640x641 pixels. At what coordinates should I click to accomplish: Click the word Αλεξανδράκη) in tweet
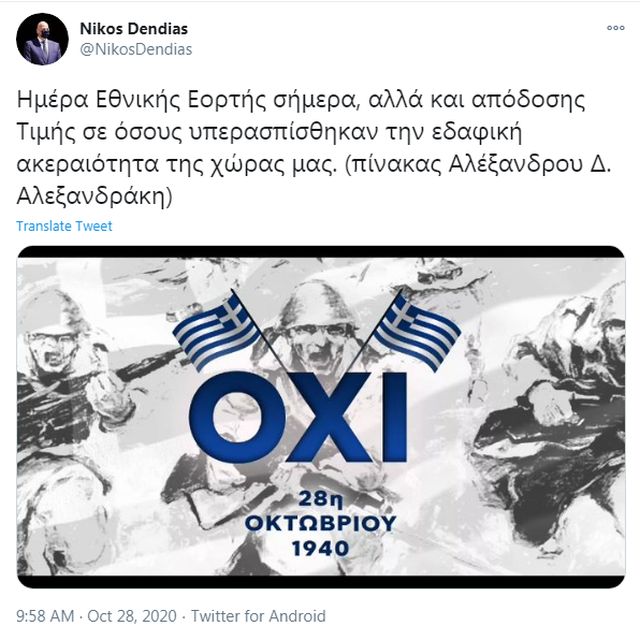(94, 197)
